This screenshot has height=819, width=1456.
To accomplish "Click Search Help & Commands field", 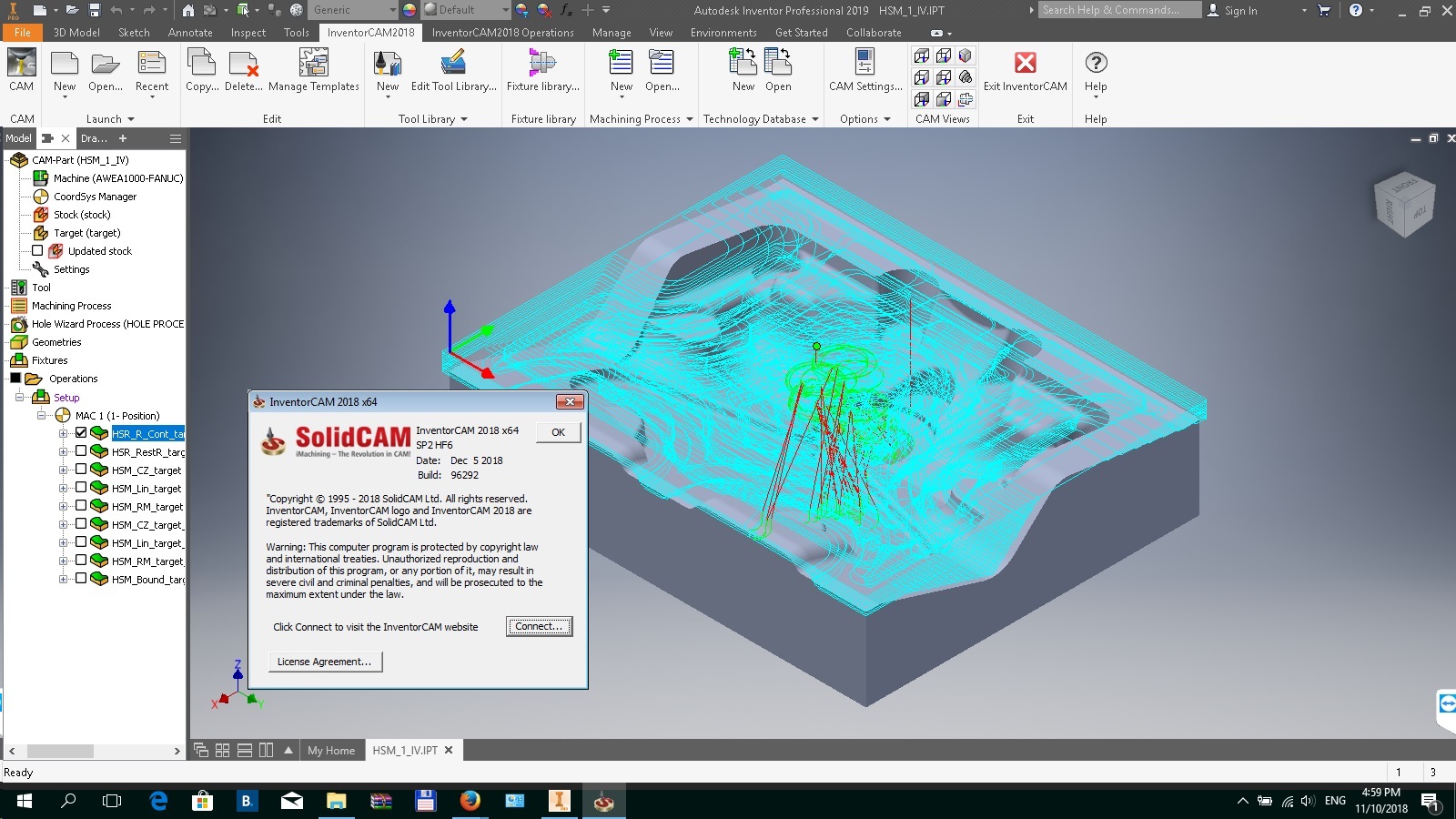I will click(x=1120, y=10).
